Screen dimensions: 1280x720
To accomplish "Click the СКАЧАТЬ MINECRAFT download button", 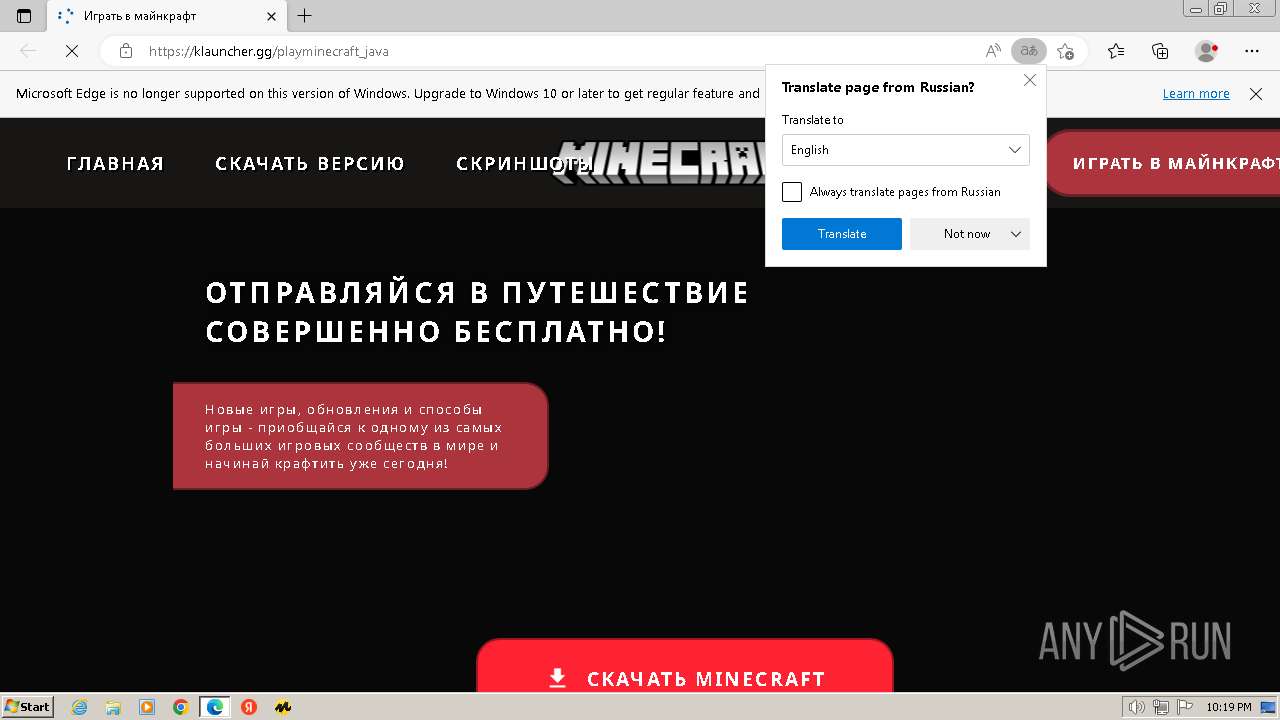I will click(x=685, y=668).
